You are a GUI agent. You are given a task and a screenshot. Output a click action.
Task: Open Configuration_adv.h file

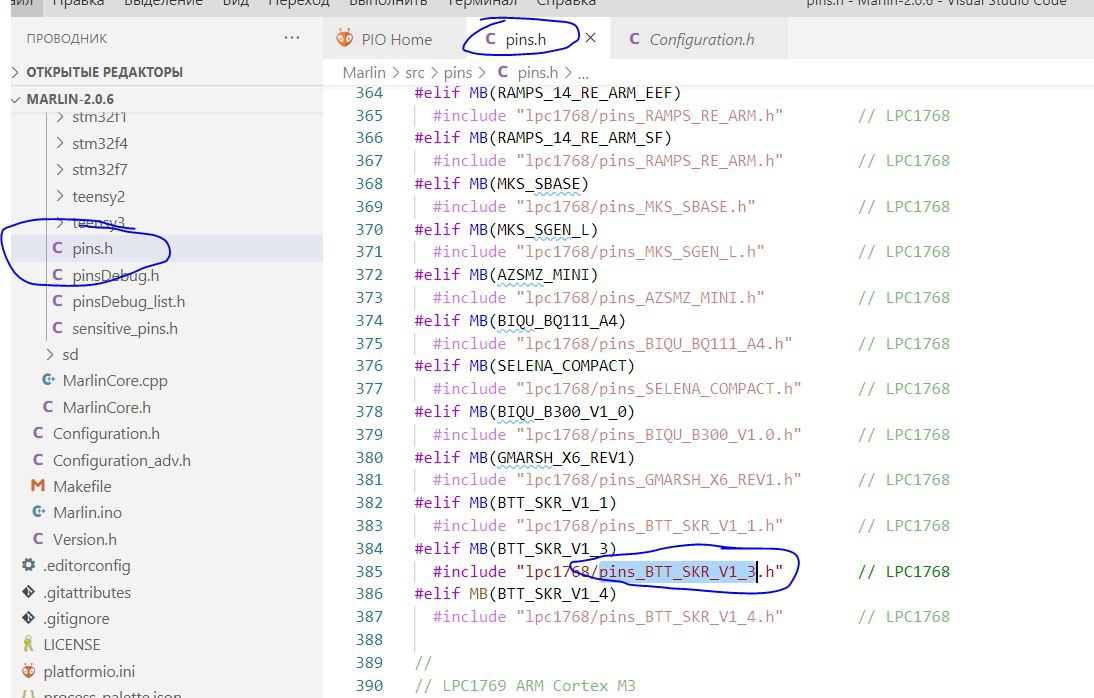pyautogui.click(x=121, y=461)
